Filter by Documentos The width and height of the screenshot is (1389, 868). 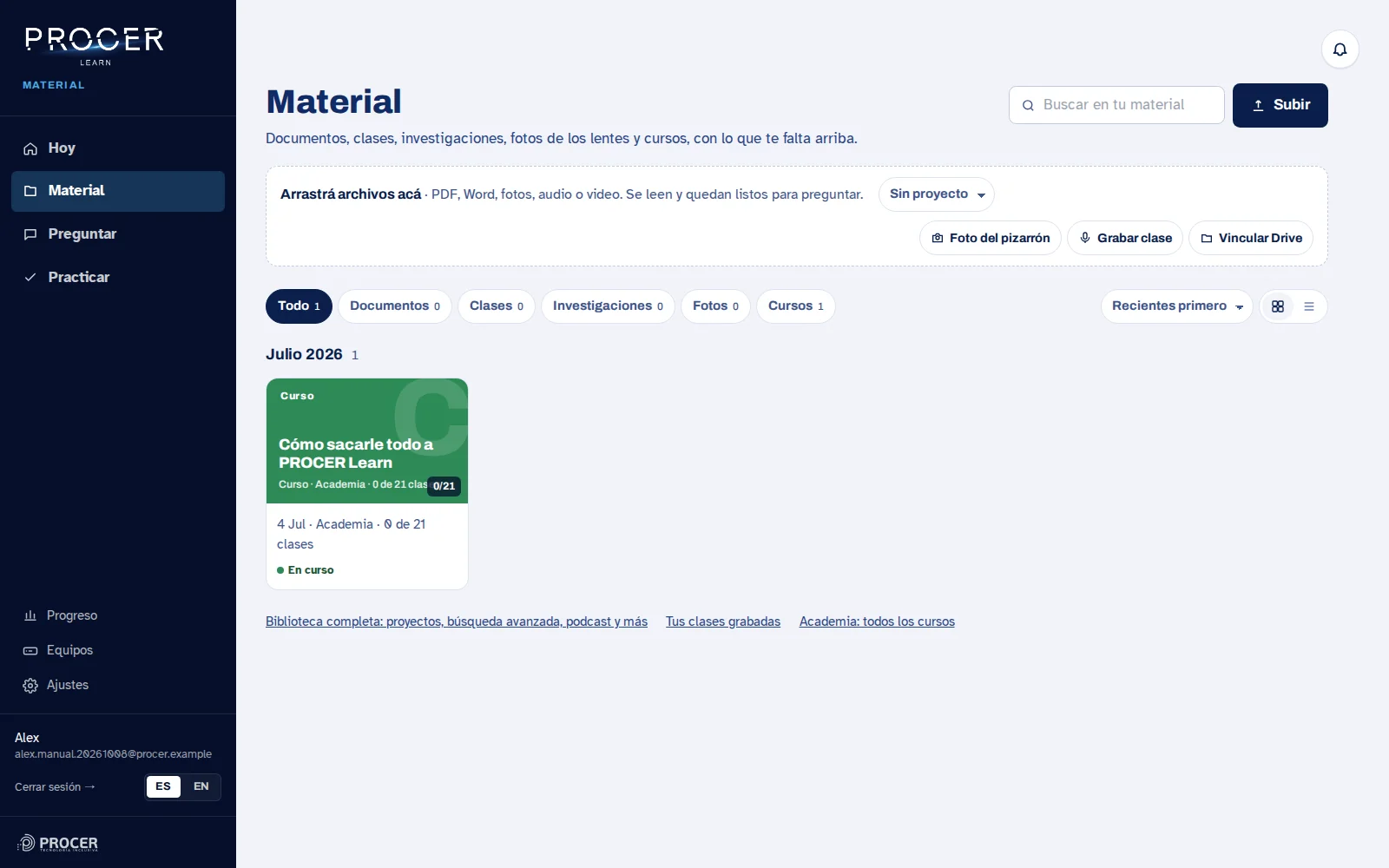point(395,306)
